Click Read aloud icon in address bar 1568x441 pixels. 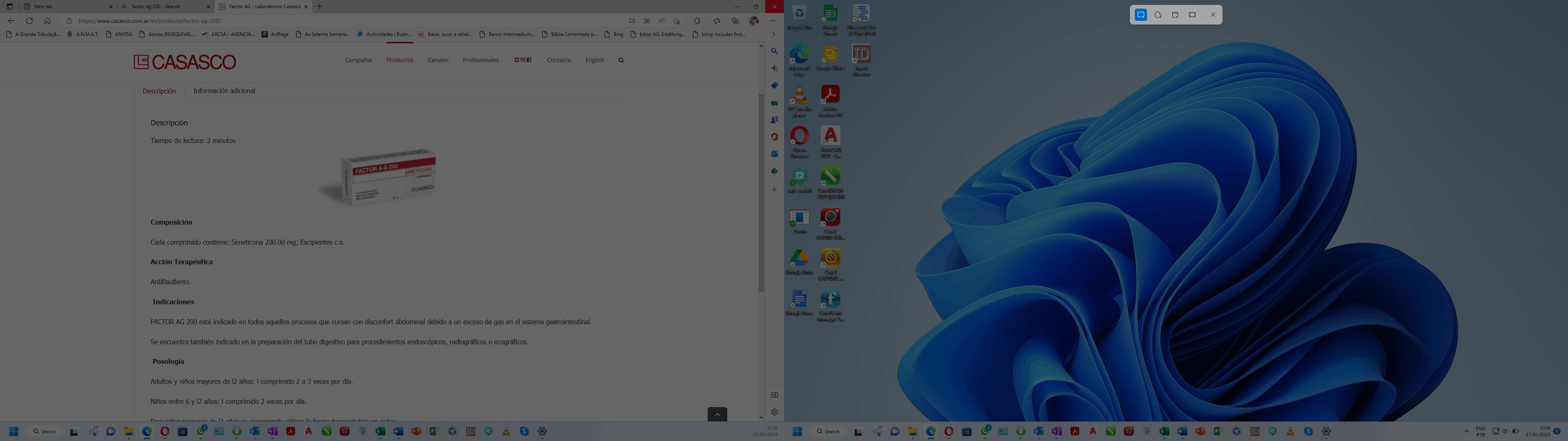(661, 21)
